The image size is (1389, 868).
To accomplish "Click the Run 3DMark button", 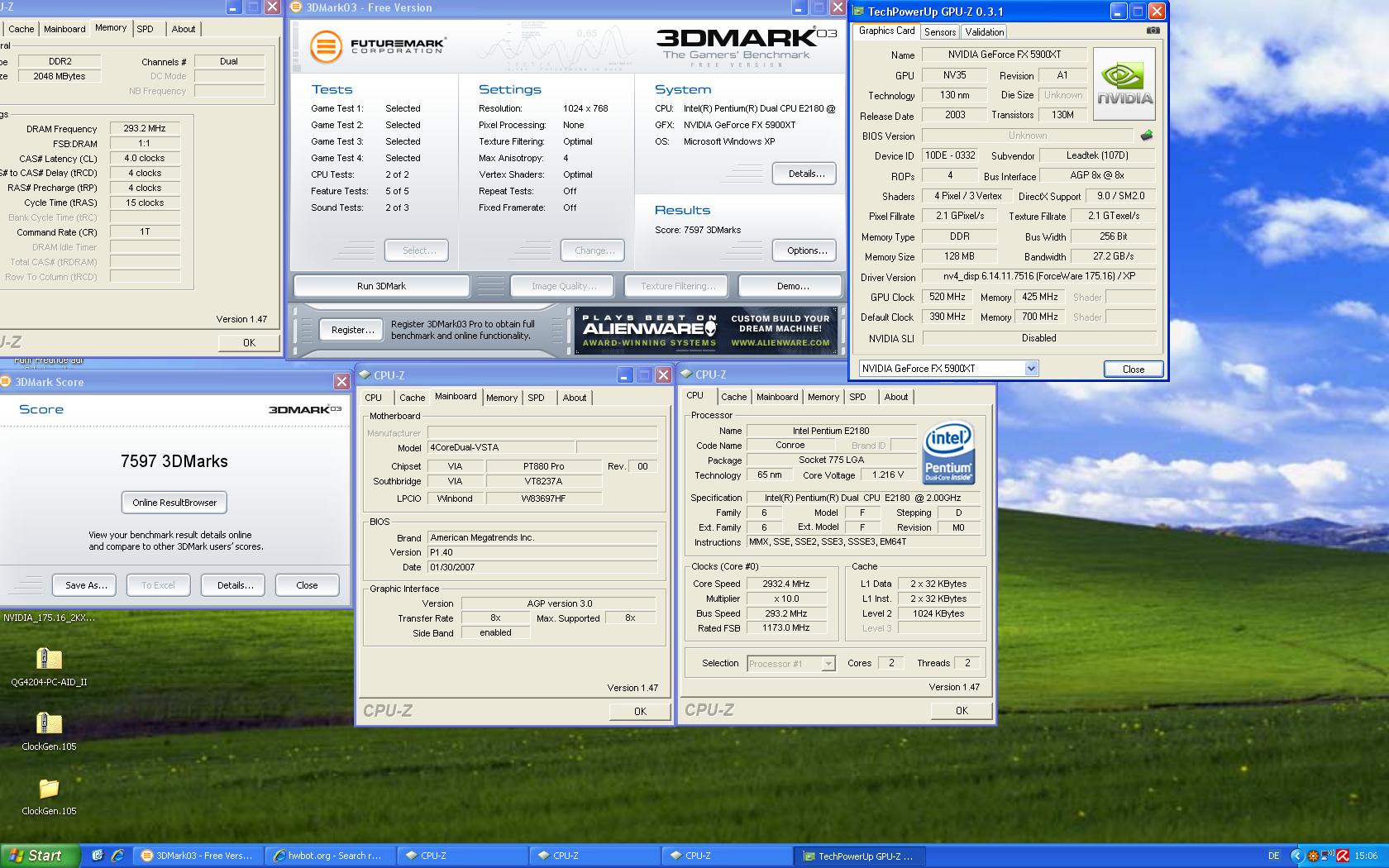I will pos(381,286).
